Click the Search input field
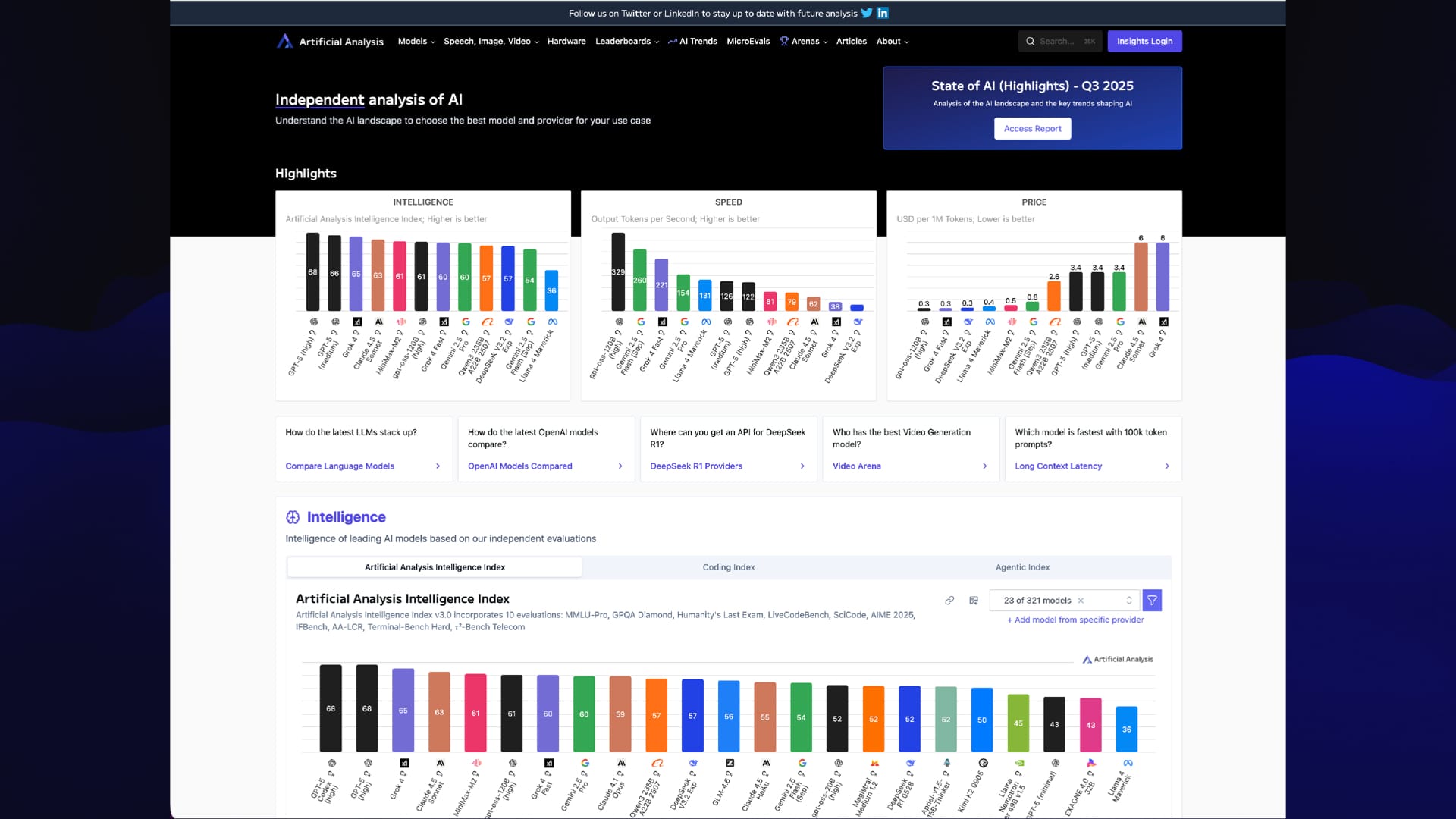Screen dimensions: 1456x819 1058,41
